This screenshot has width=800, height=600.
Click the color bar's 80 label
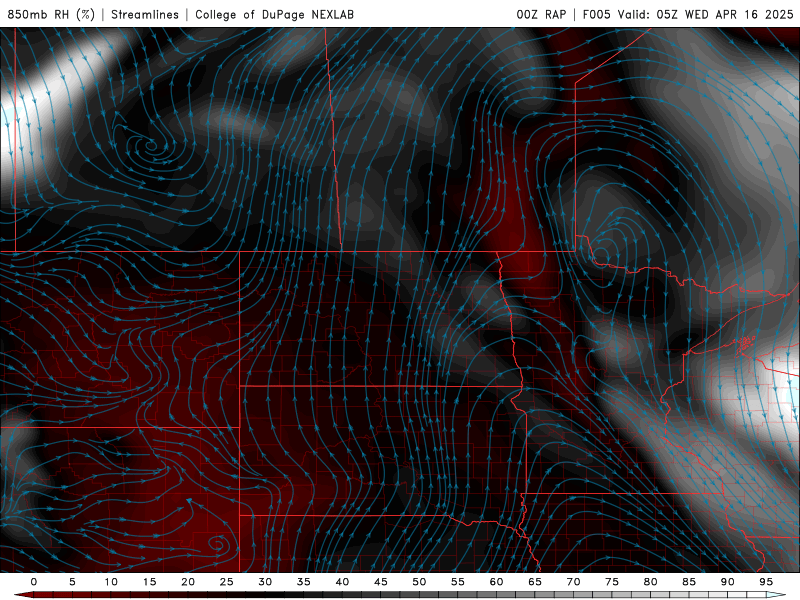(x=651, y=582)
